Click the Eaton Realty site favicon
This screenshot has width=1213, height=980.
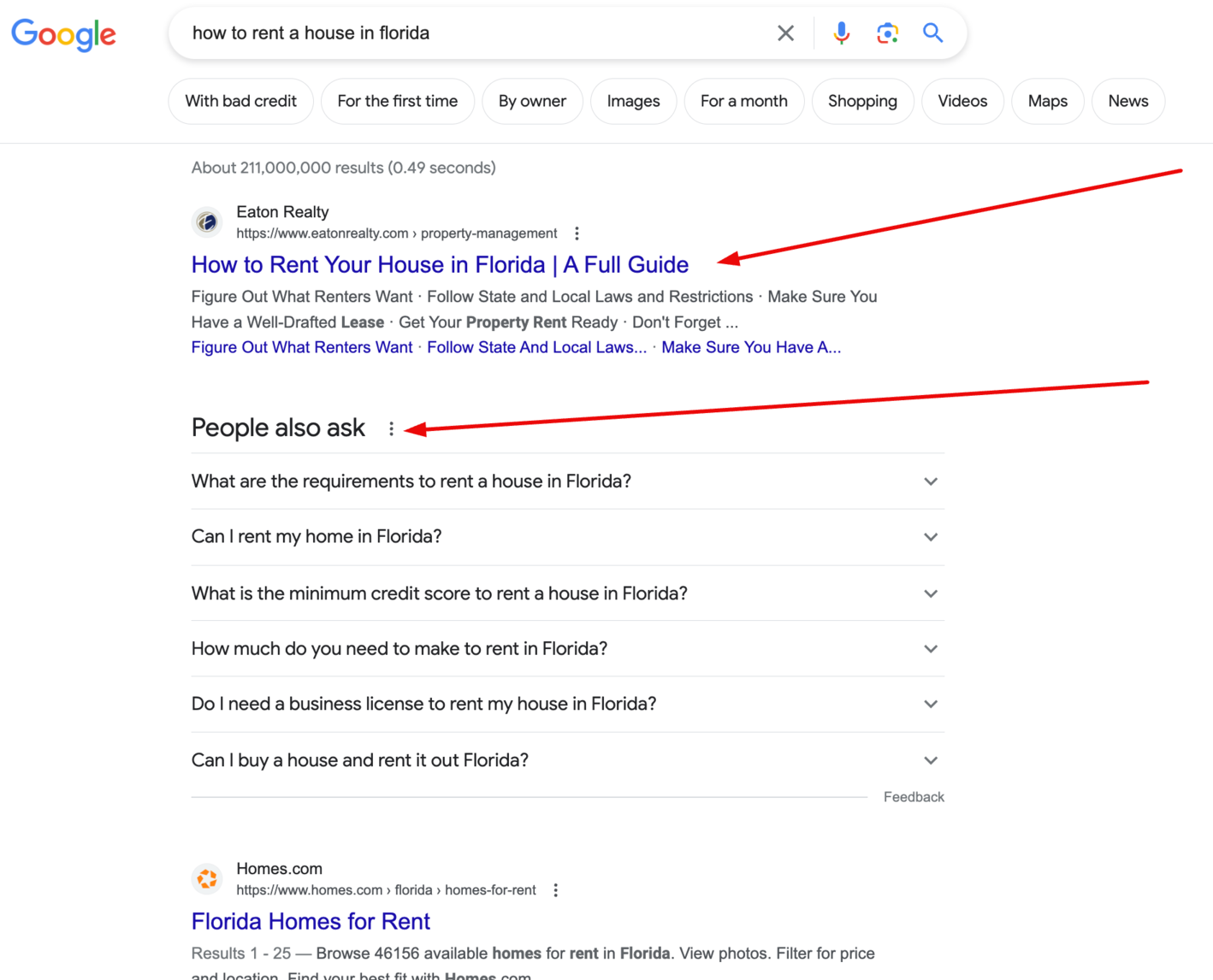(207, 221)
